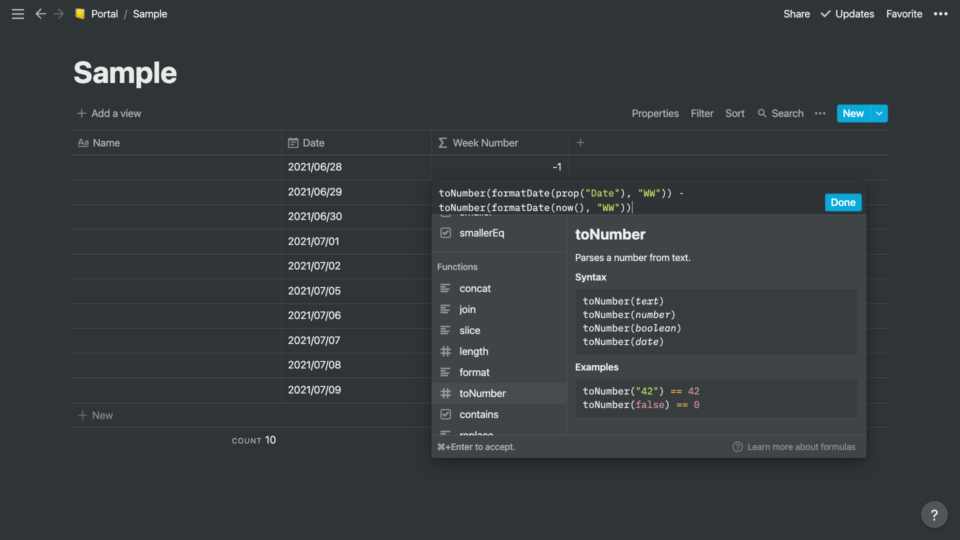Open the Filter options

pyautogui.click(x=702, y=113)
